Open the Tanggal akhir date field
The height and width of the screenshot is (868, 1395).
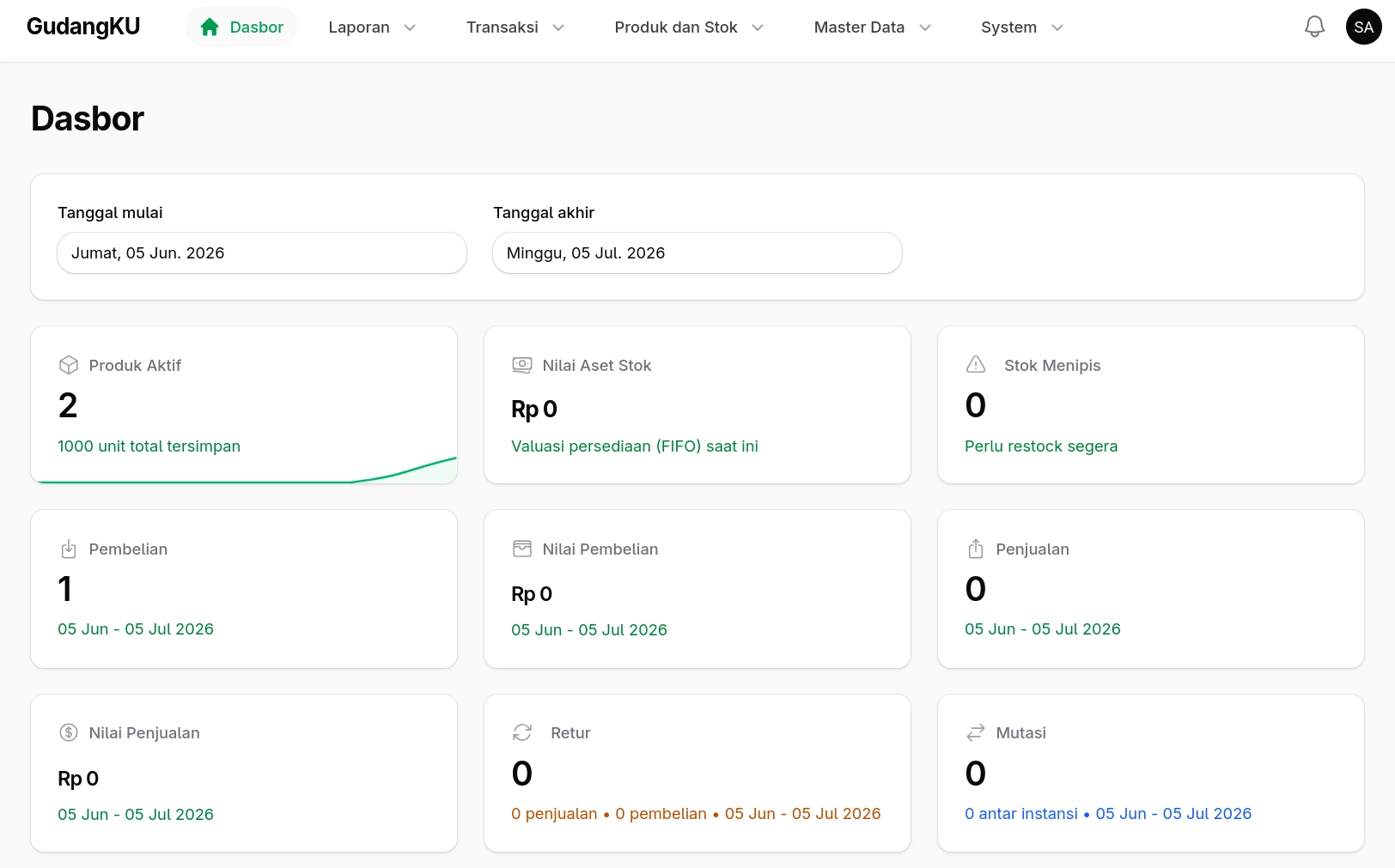(x=697, y=253)
